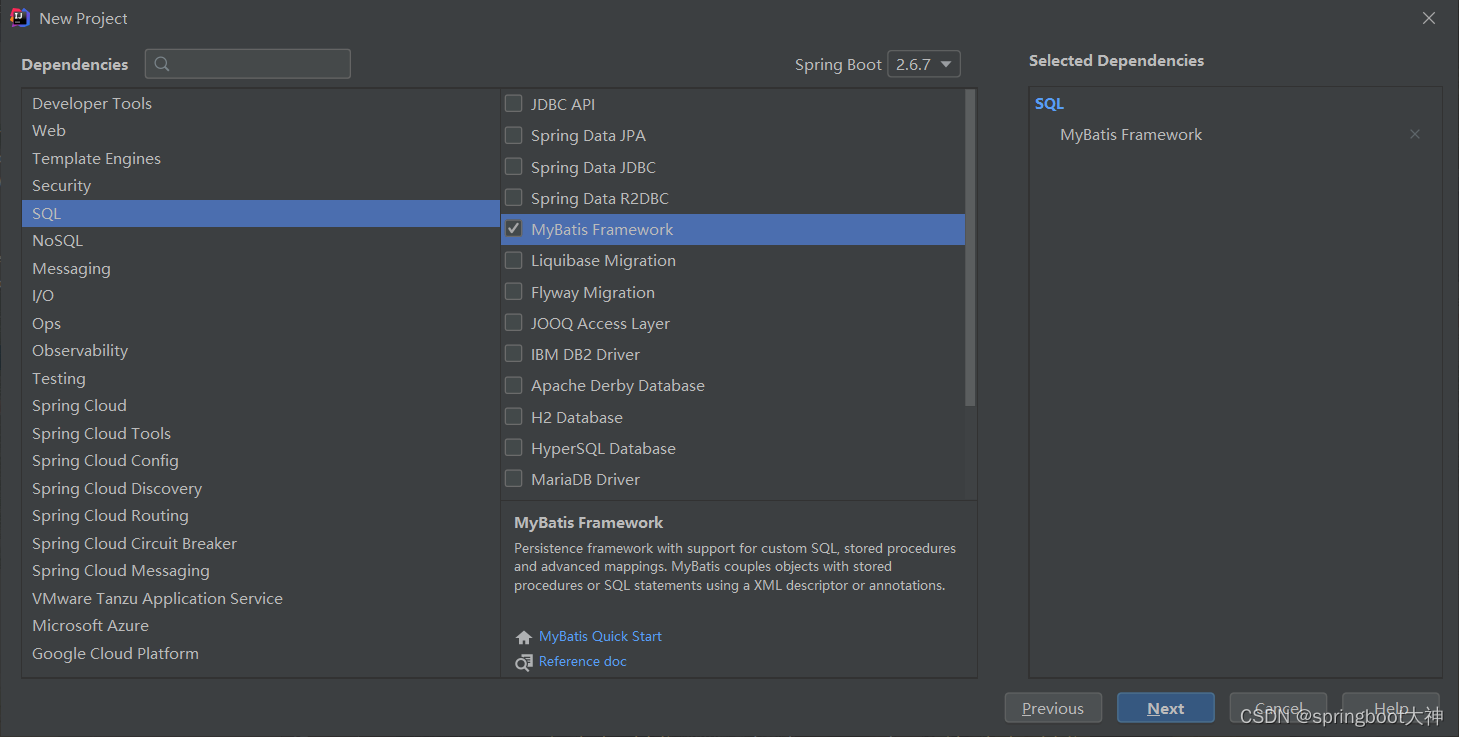Screen dimensions: 1459x737
Task: Remove MyBatis Framework with the x icon
Action: pyautogui.click(x=1415, y=134)
